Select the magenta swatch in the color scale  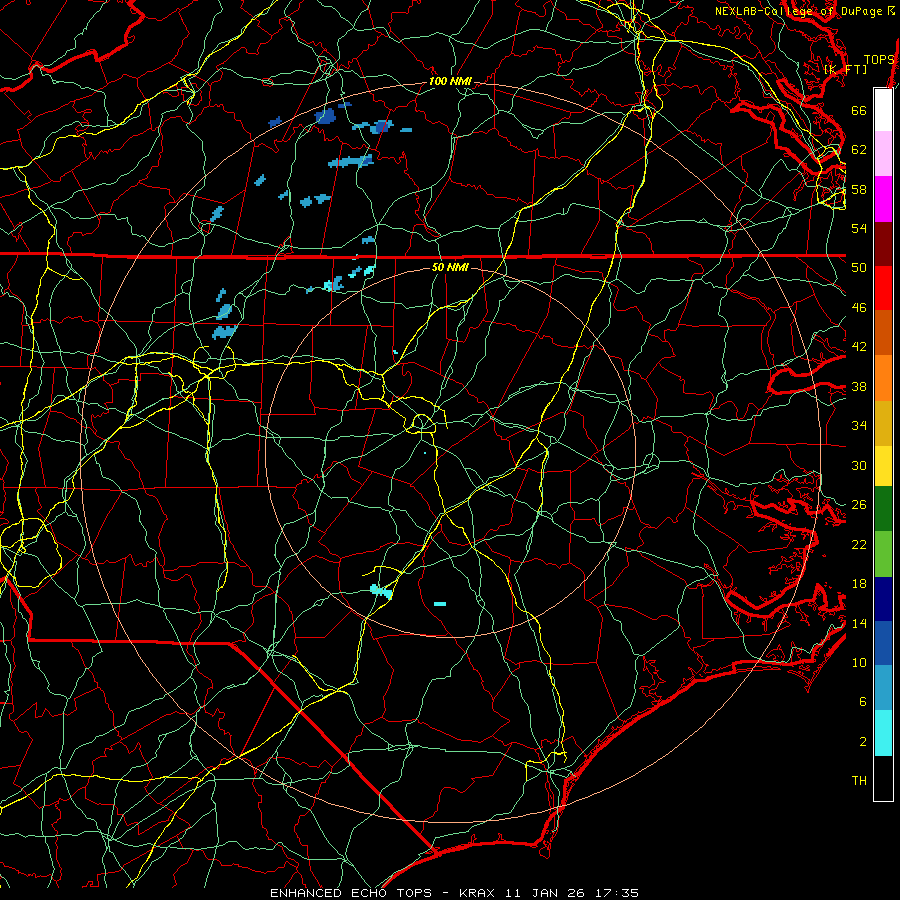click(x=883, y=199)
